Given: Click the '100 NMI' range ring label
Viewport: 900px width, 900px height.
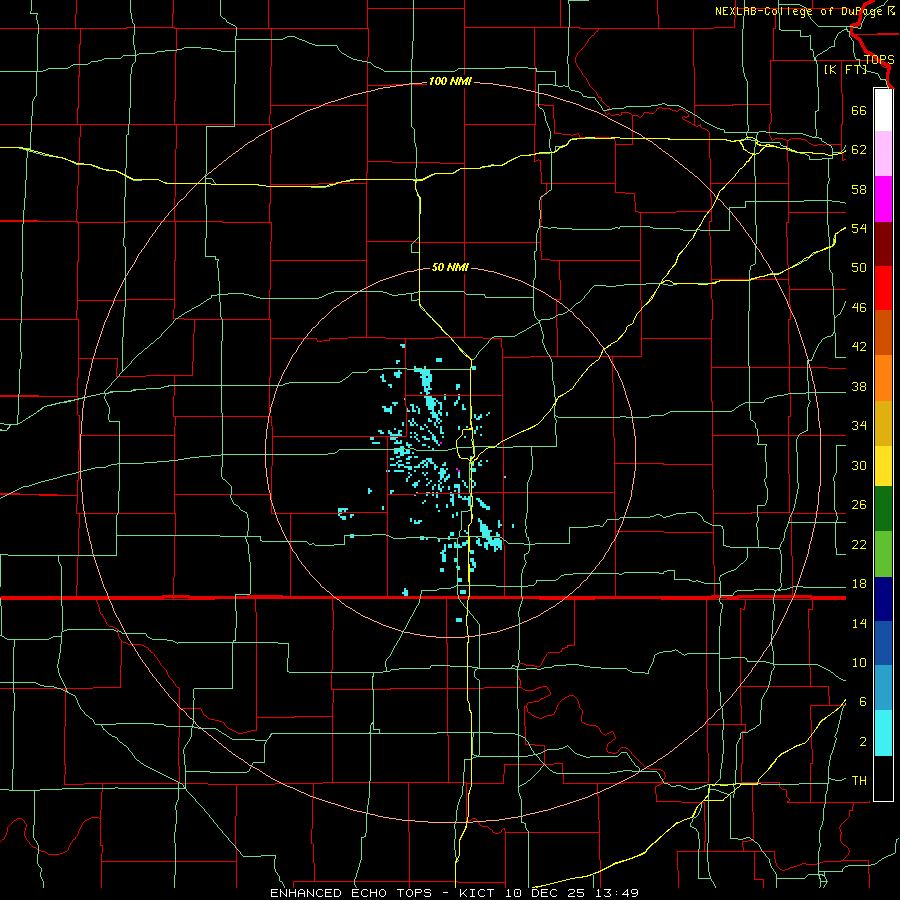Looking at the screenshot, I should click(450, 81).
